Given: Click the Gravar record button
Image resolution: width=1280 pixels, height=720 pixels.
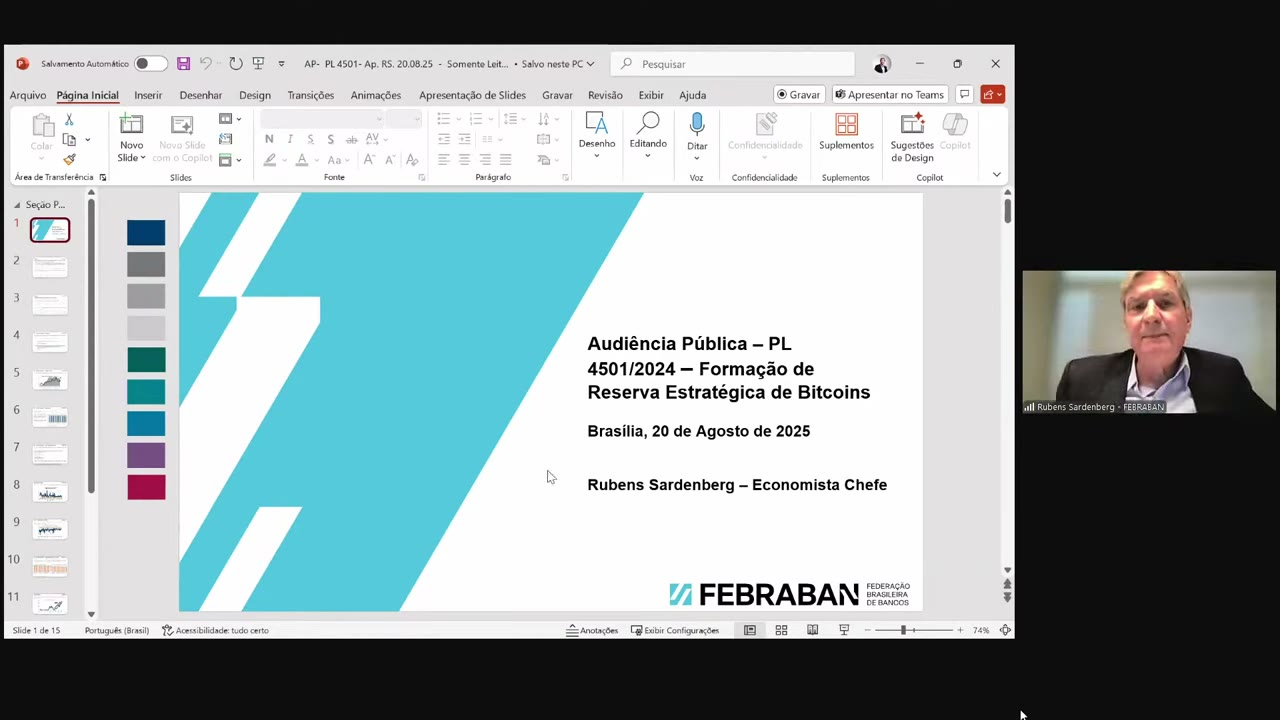Looking at the screenshot, I should coord(798,94).
